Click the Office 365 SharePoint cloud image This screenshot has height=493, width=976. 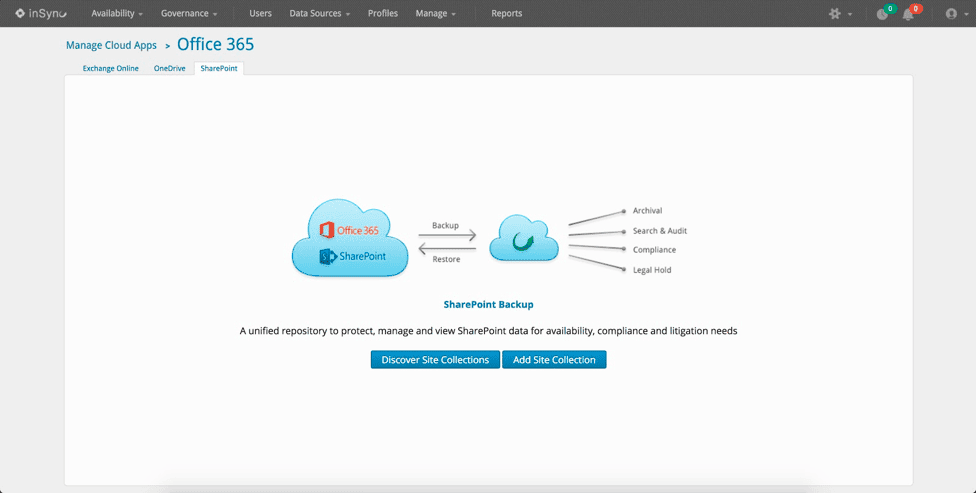pos(349,238)
